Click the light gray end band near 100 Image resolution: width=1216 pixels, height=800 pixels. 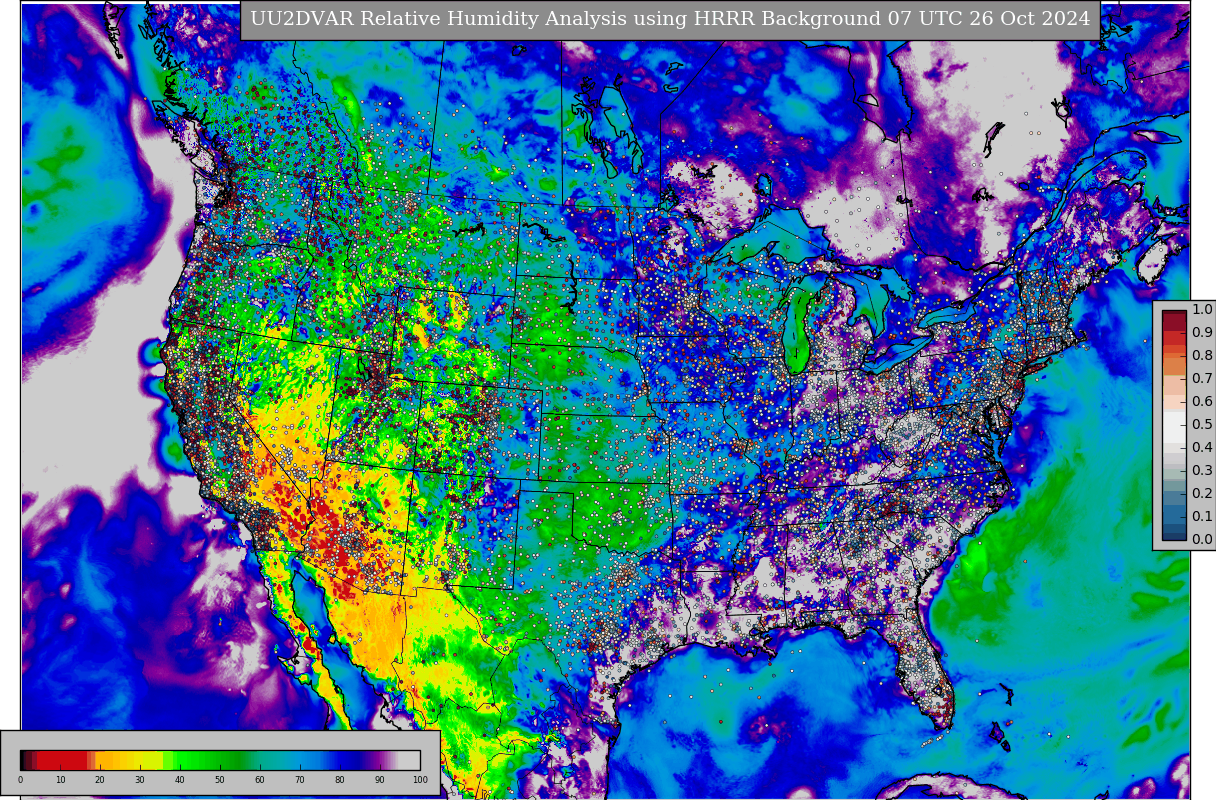click(x=410, y=760)
